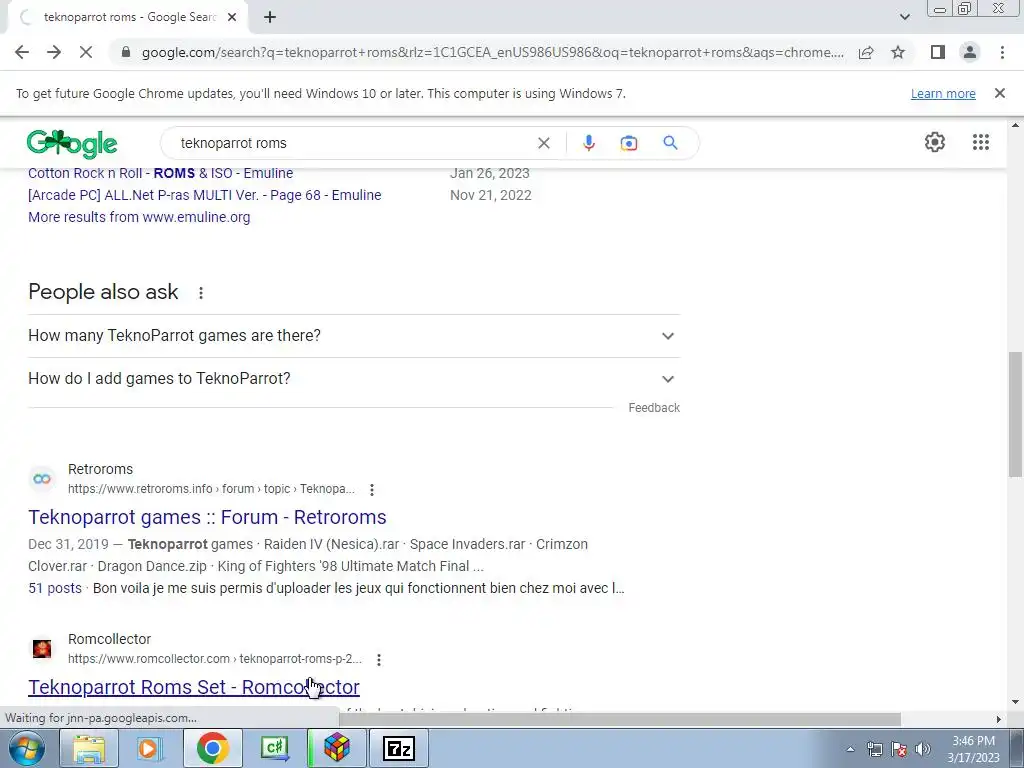Open Cotton Rock n Roll ROMS & ISO link
The width and height of the screenshot is (1024, 768).
[161, 173]
